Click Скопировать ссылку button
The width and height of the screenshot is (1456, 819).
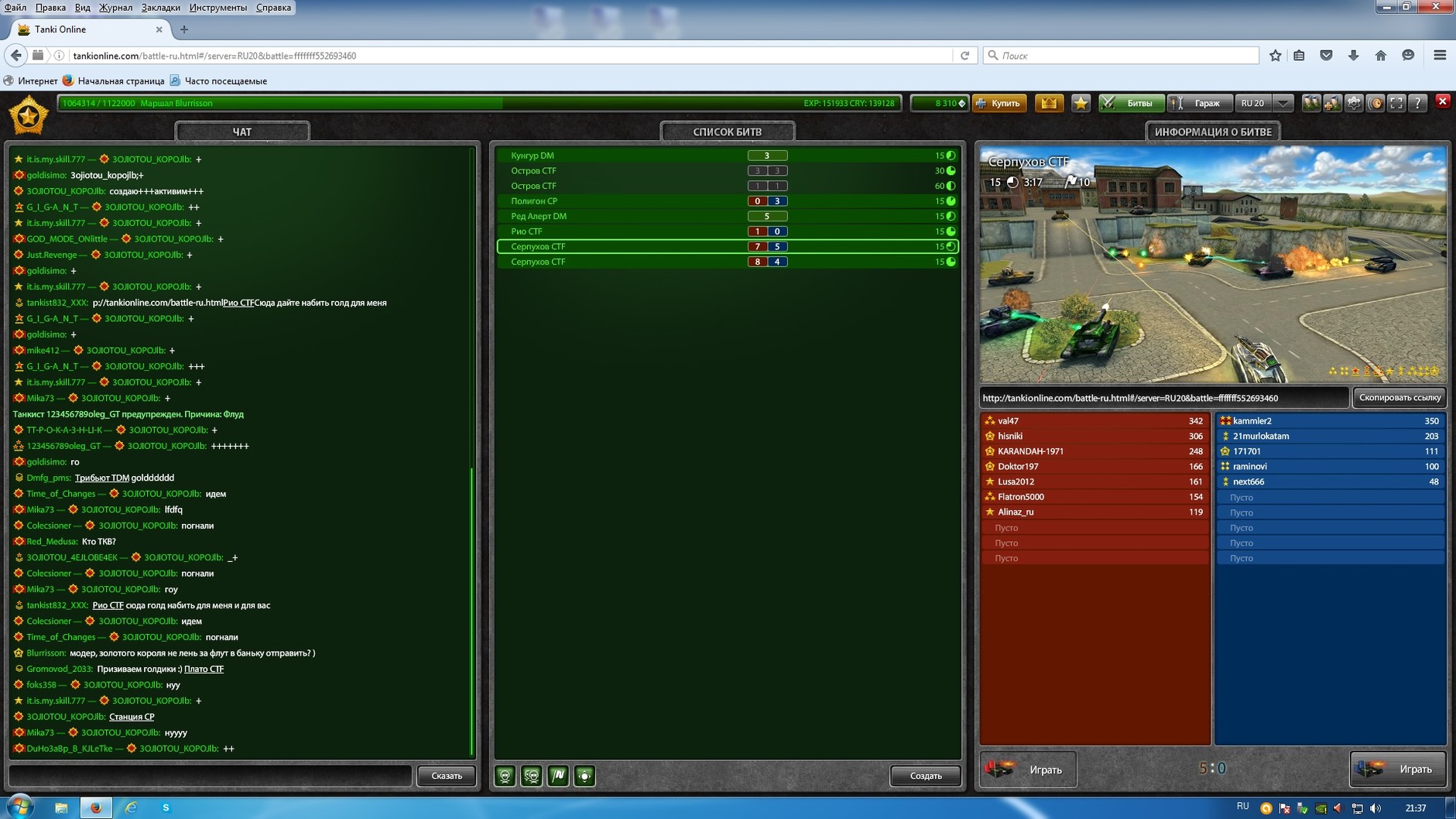(x=1399, y=398)
